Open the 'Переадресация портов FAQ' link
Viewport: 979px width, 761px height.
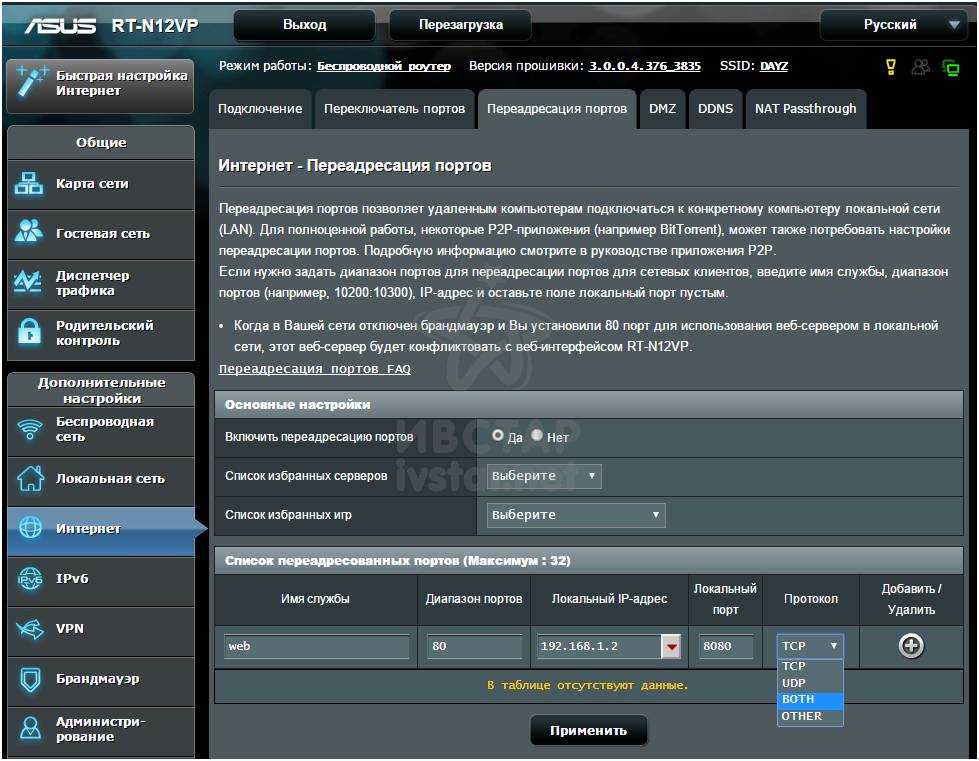click(314, 369)
